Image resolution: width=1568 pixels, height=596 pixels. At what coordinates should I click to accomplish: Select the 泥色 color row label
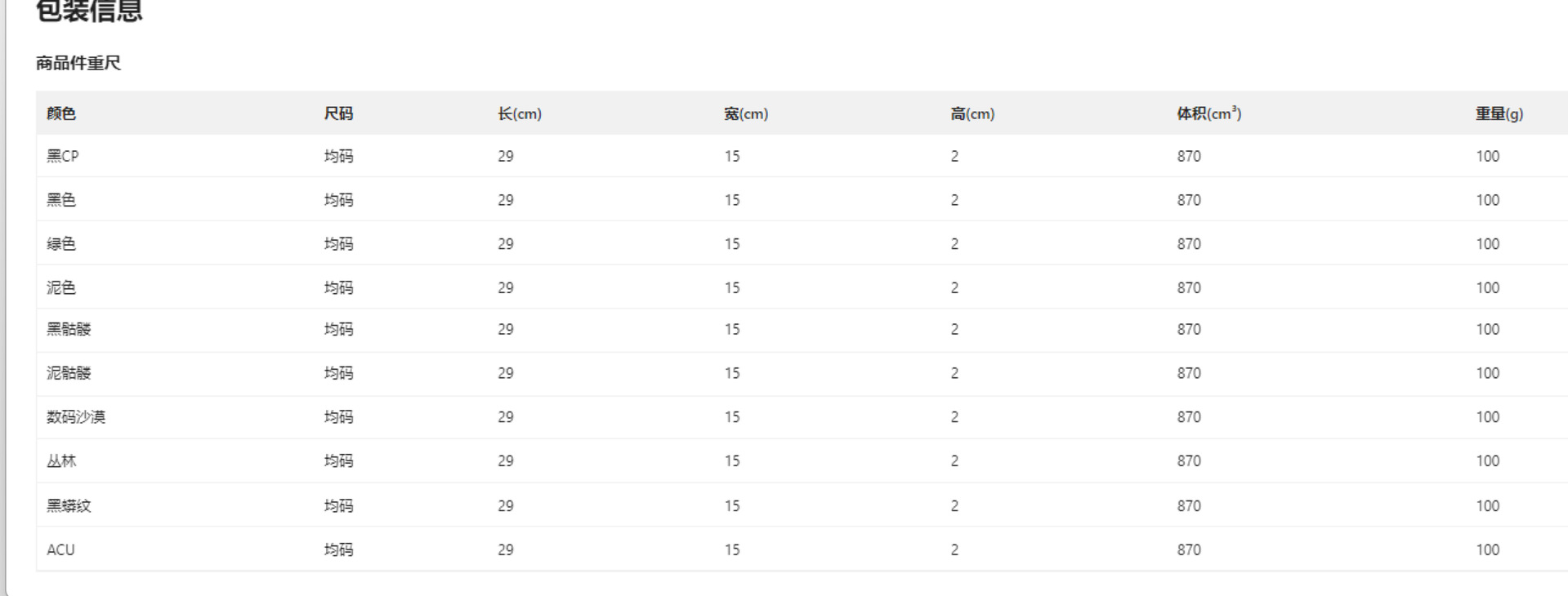click(61, 287)
